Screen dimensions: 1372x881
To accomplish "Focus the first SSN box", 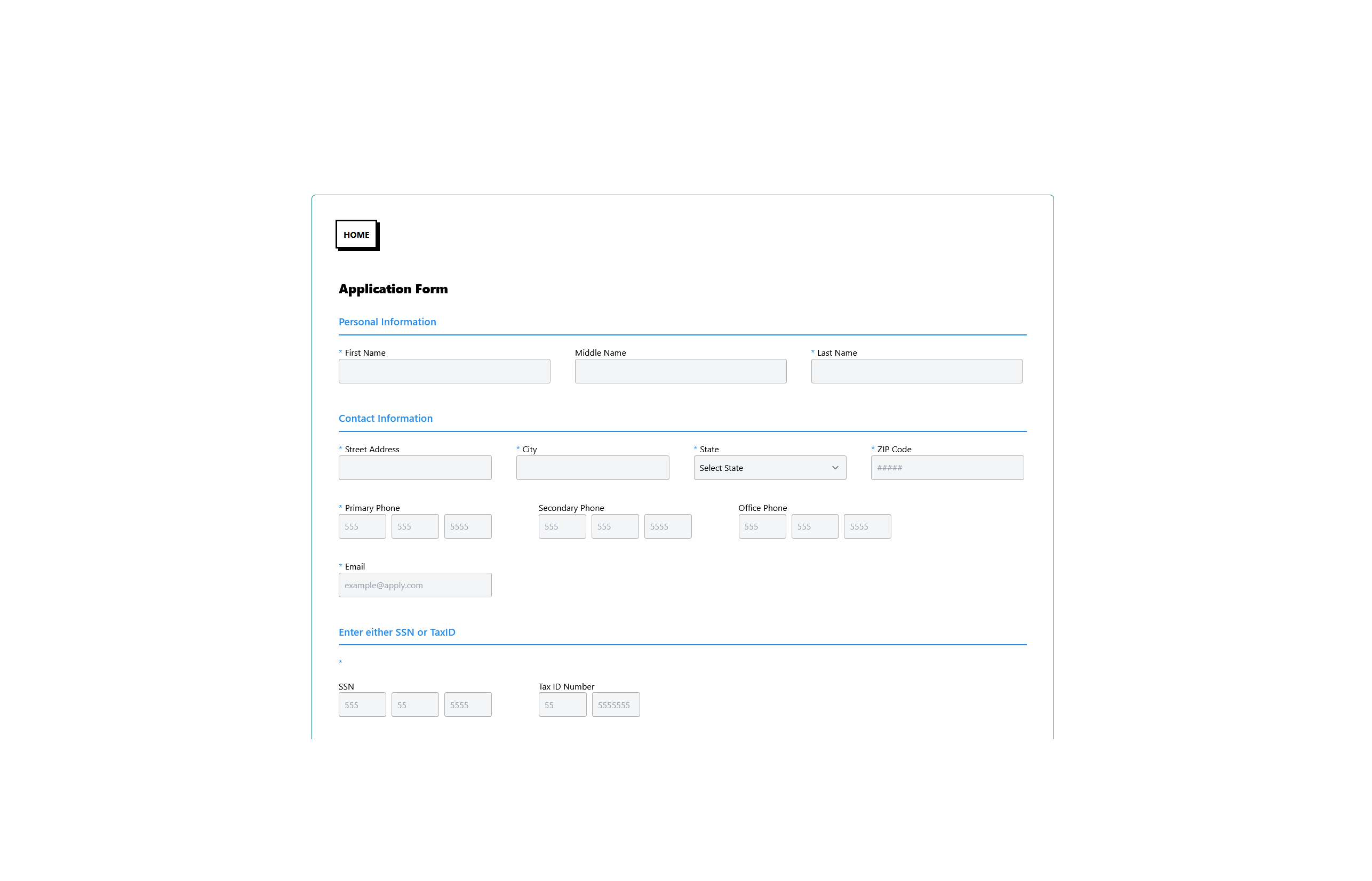I will pos(362,705).
